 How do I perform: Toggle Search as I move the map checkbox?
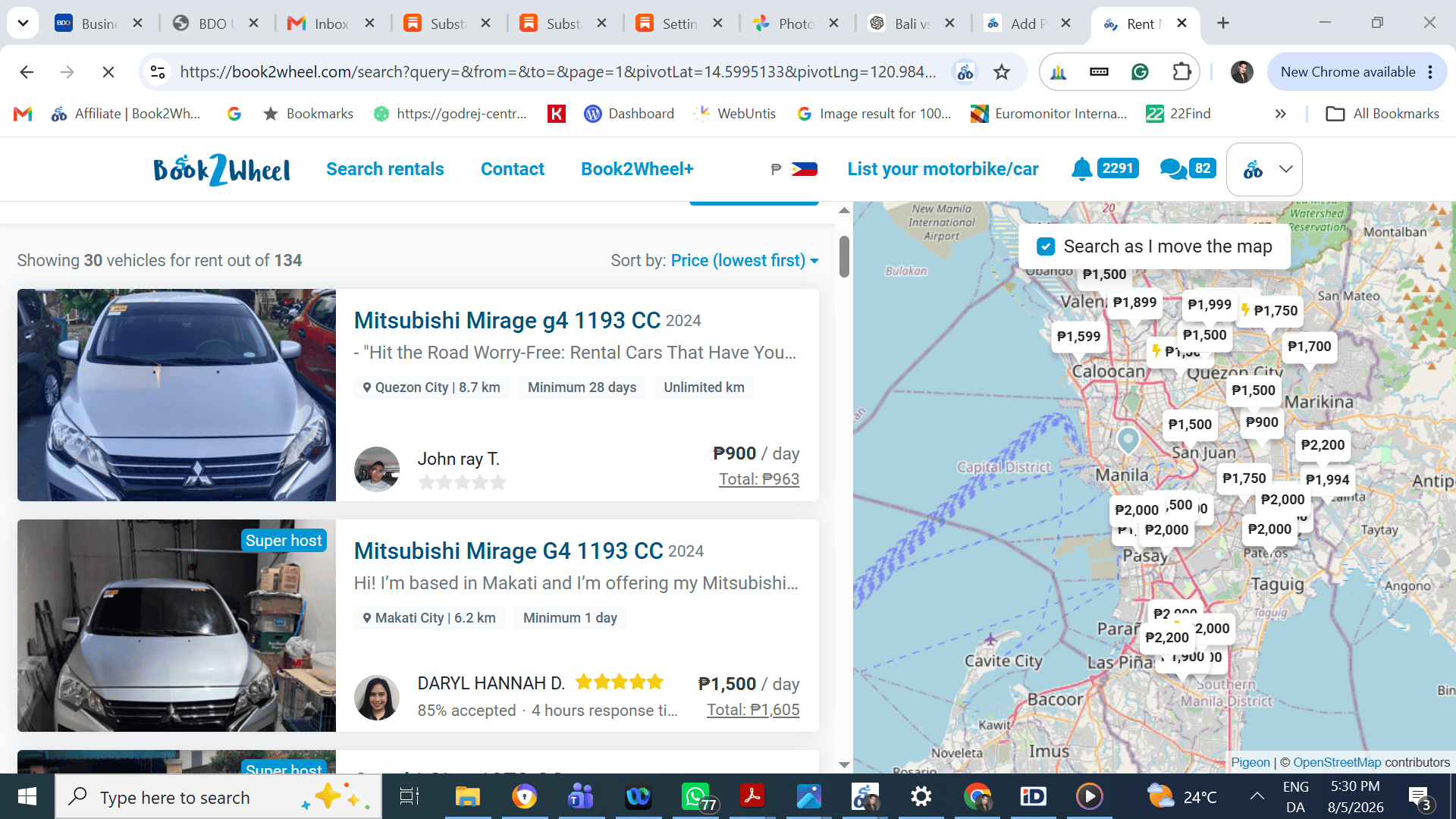(x=1046, y=246)
